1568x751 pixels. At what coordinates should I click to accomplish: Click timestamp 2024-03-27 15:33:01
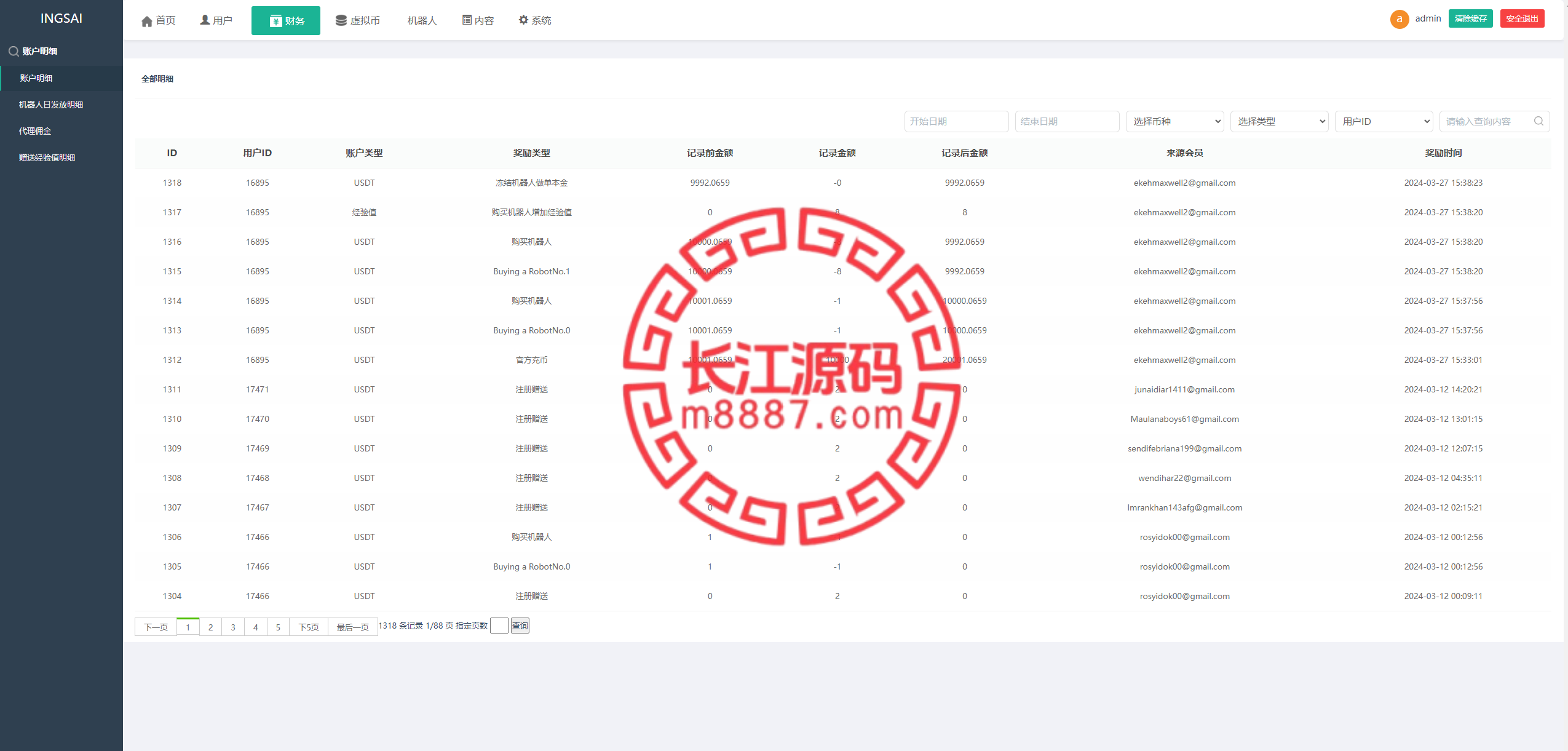(x=1443, y=360)
